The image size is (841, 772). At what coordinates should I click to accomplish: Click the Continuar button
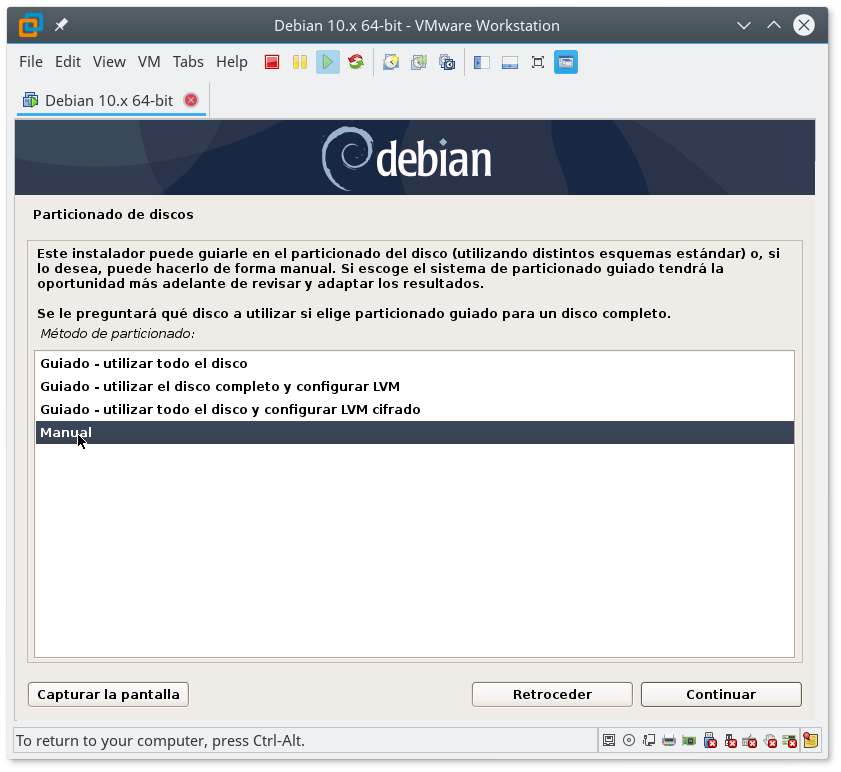[721, 695]
